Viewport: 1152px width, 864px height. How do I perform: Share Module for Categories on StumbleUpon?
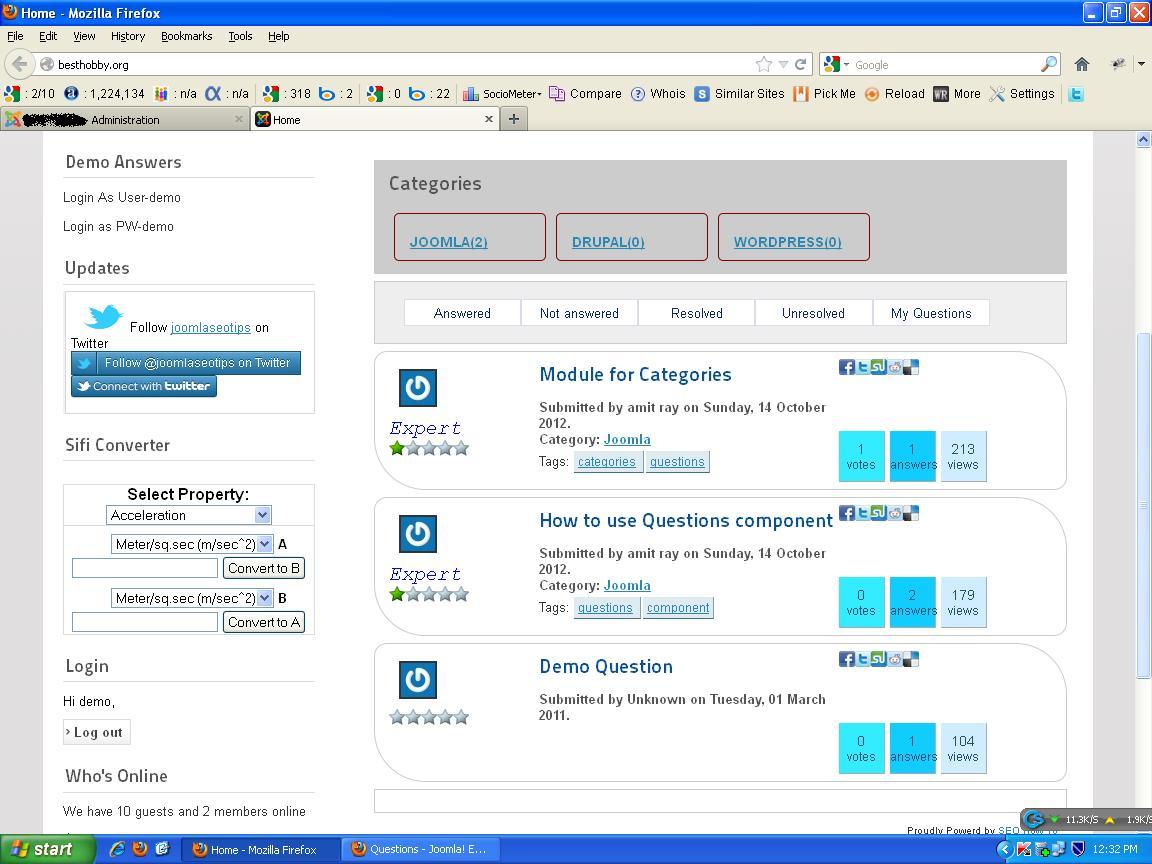tap(879, 367)
